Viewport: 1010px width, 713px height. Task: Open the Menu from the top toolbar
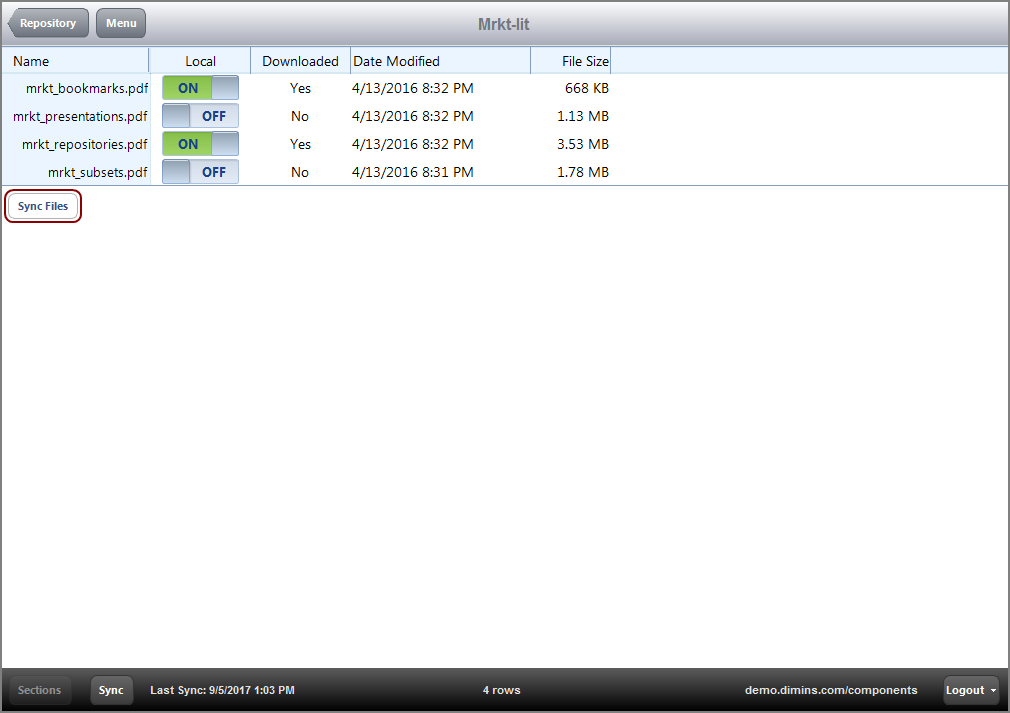[x=120, y=22]
